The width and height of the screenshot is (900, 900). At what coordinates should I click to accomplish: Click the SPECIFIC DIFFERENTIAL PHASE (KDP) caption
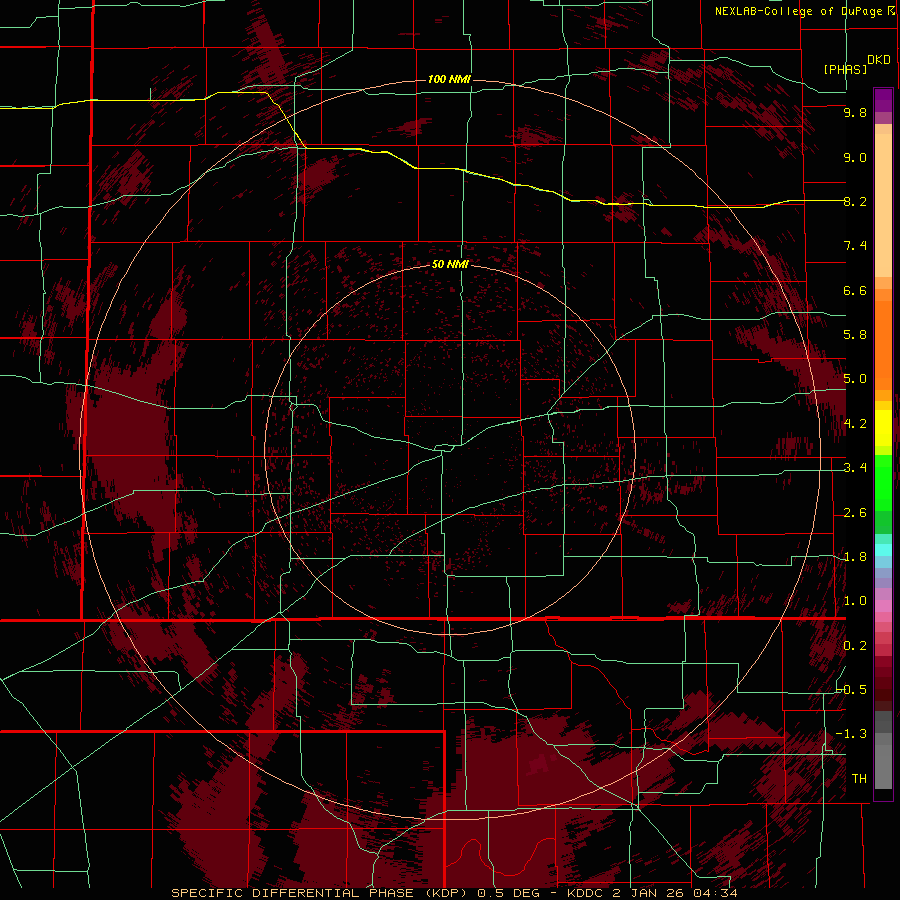pyautogui.click(x=319, y=893)
